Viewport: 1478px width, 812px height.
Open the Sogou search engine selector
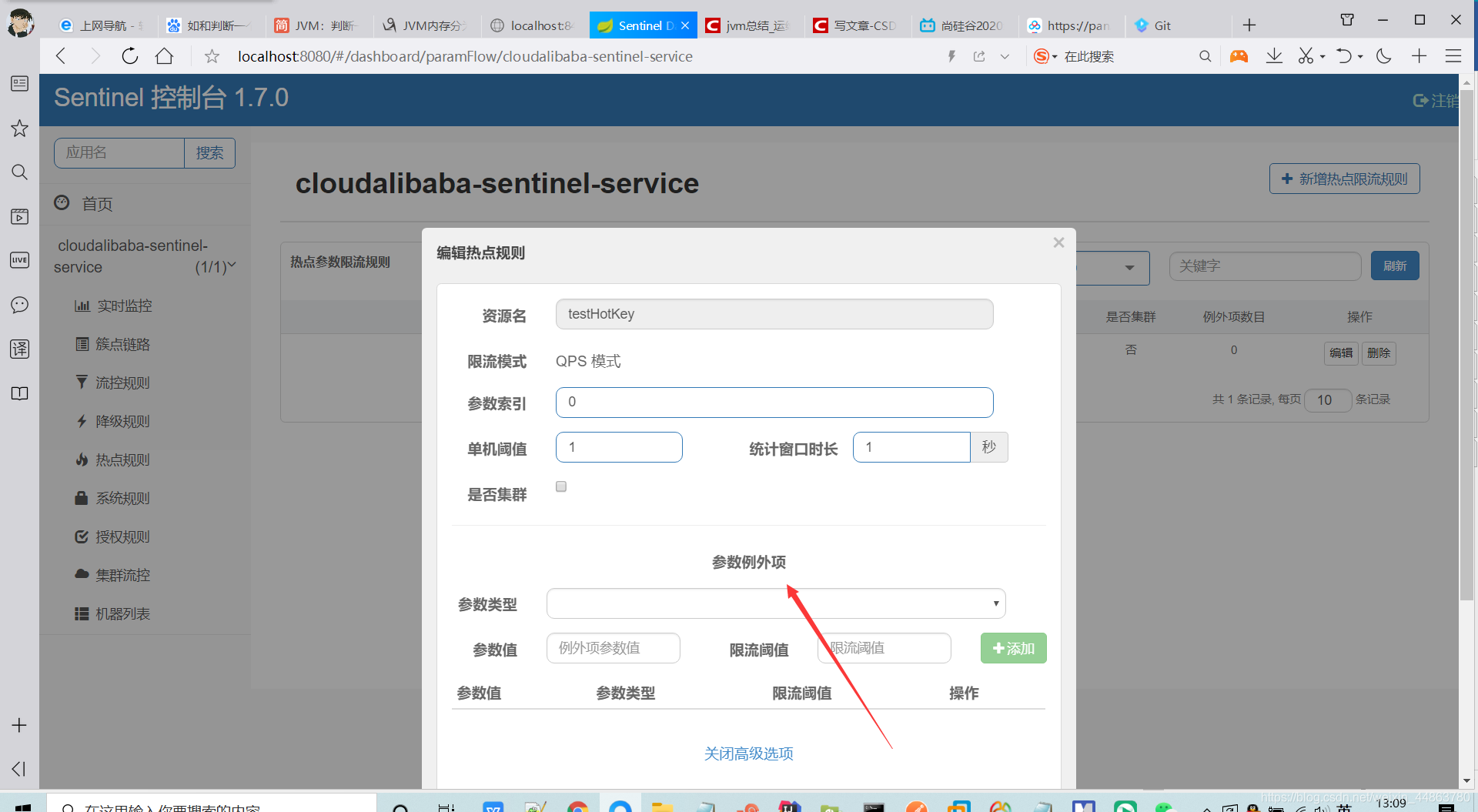pyautogui.click(x=1045, y=56)
